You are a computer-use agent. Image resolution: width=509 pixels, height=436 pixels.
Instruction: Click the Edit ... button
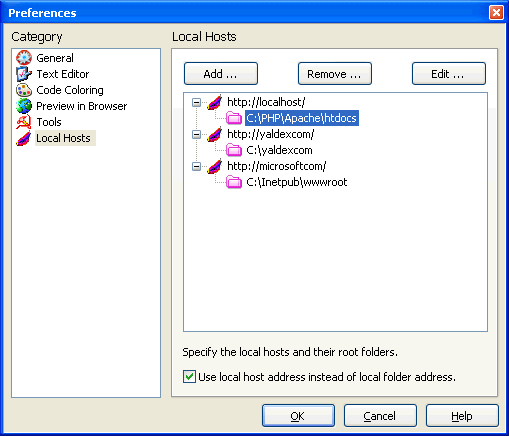[x=449, y=74]
